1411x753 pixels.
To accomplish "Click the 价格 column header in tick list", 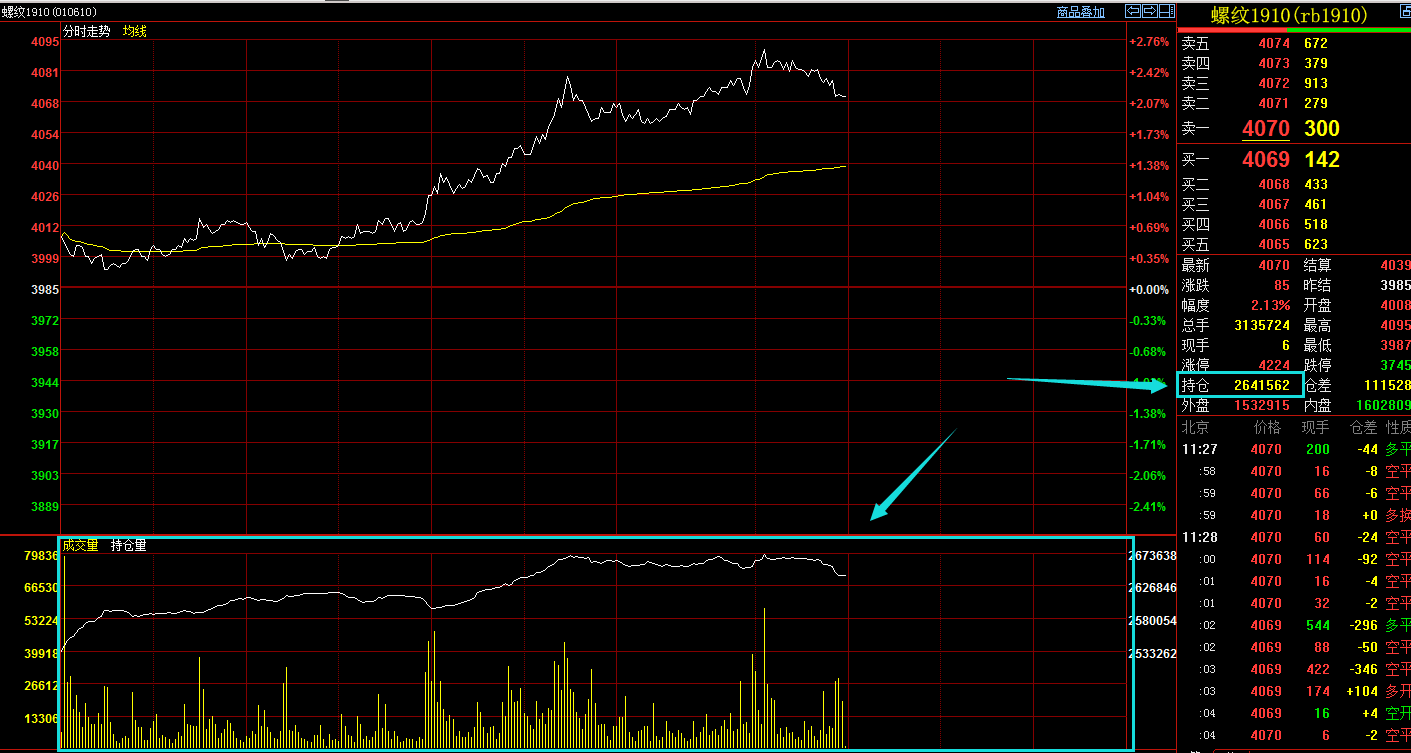I will click(x=1267, y=427).
